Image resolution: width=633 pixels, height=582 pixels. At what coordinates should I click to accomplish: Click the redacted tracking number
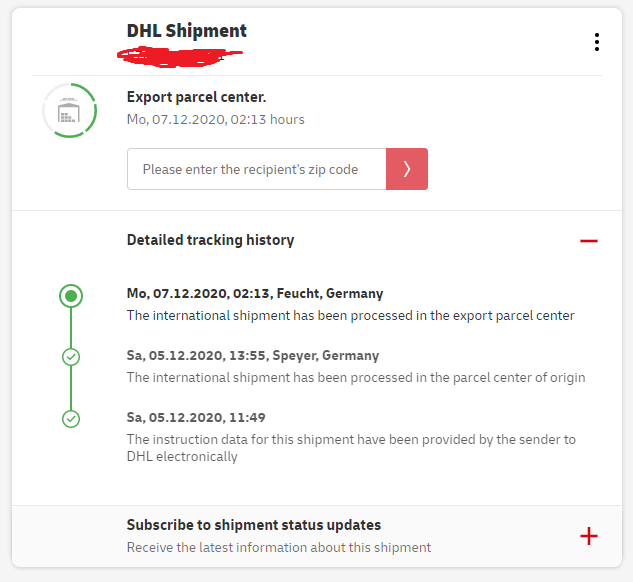click(x=180, y=57)
